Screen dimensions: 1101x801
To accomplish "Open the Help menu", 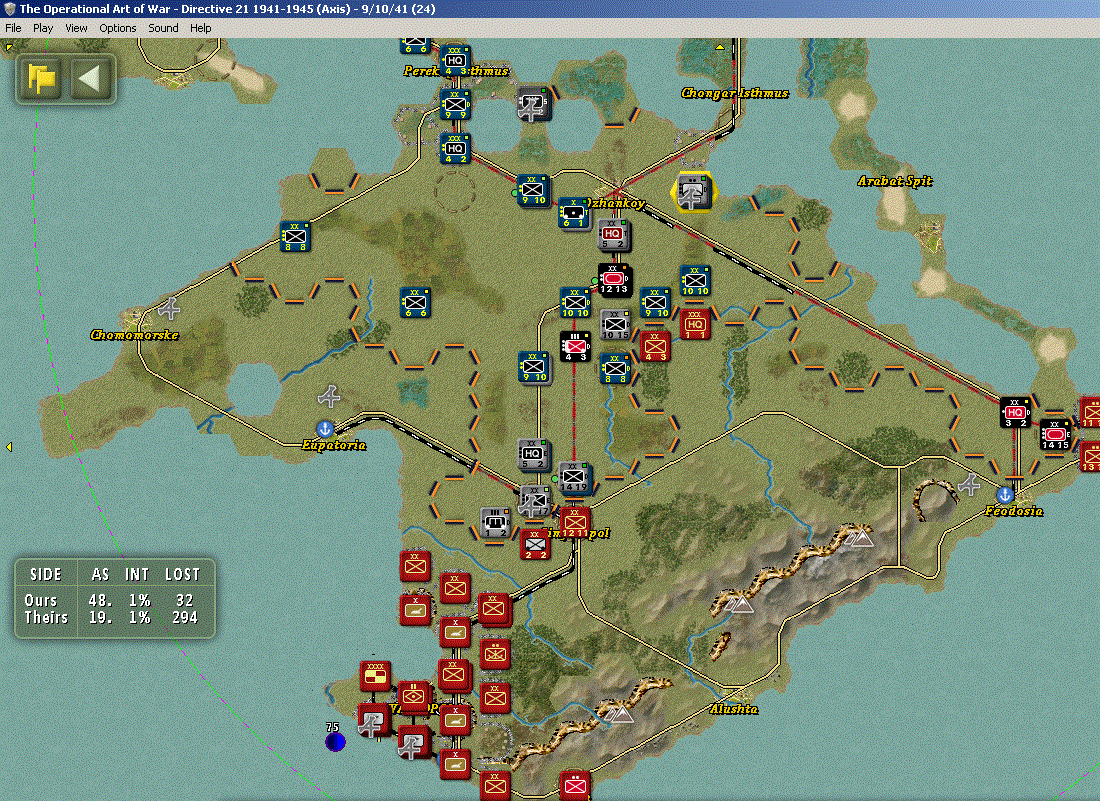I will [x=200, y=28].
